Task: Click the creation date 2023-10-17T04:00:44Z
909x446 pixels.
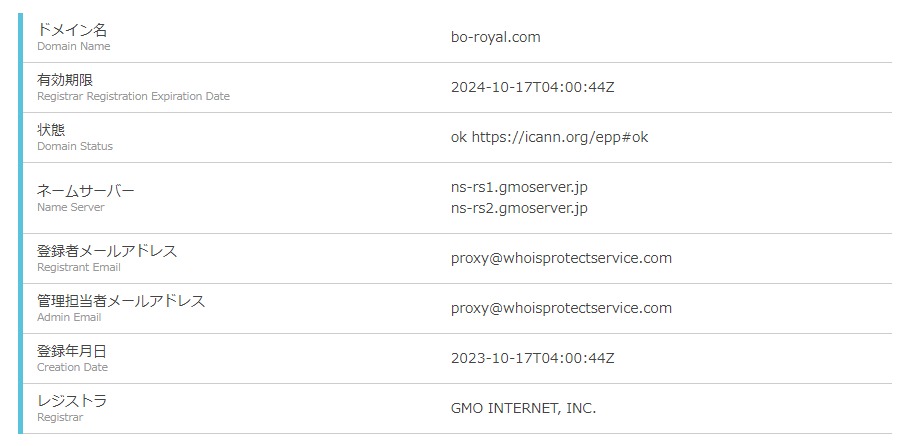Action: pos(532,358)
